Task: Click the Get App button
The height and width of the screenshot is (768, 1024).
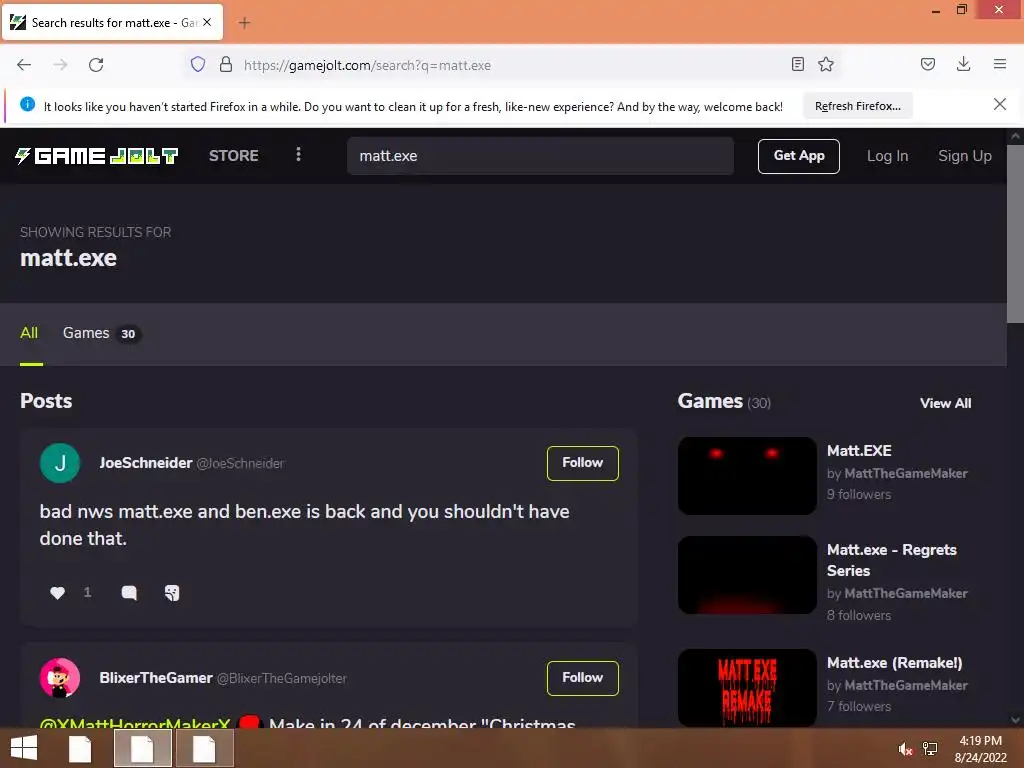Action: pyautogui.click(x=799, y=156)
